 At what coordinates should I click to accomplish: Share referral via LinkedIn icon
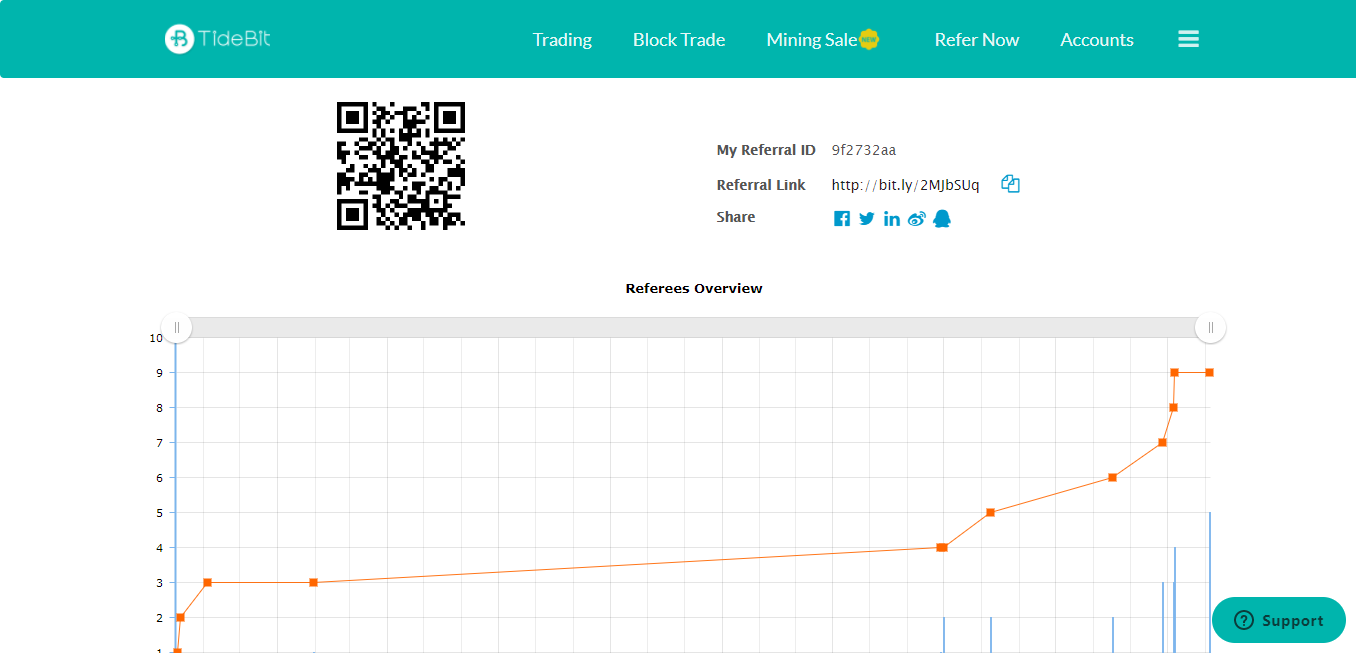(x=892, y=219)
